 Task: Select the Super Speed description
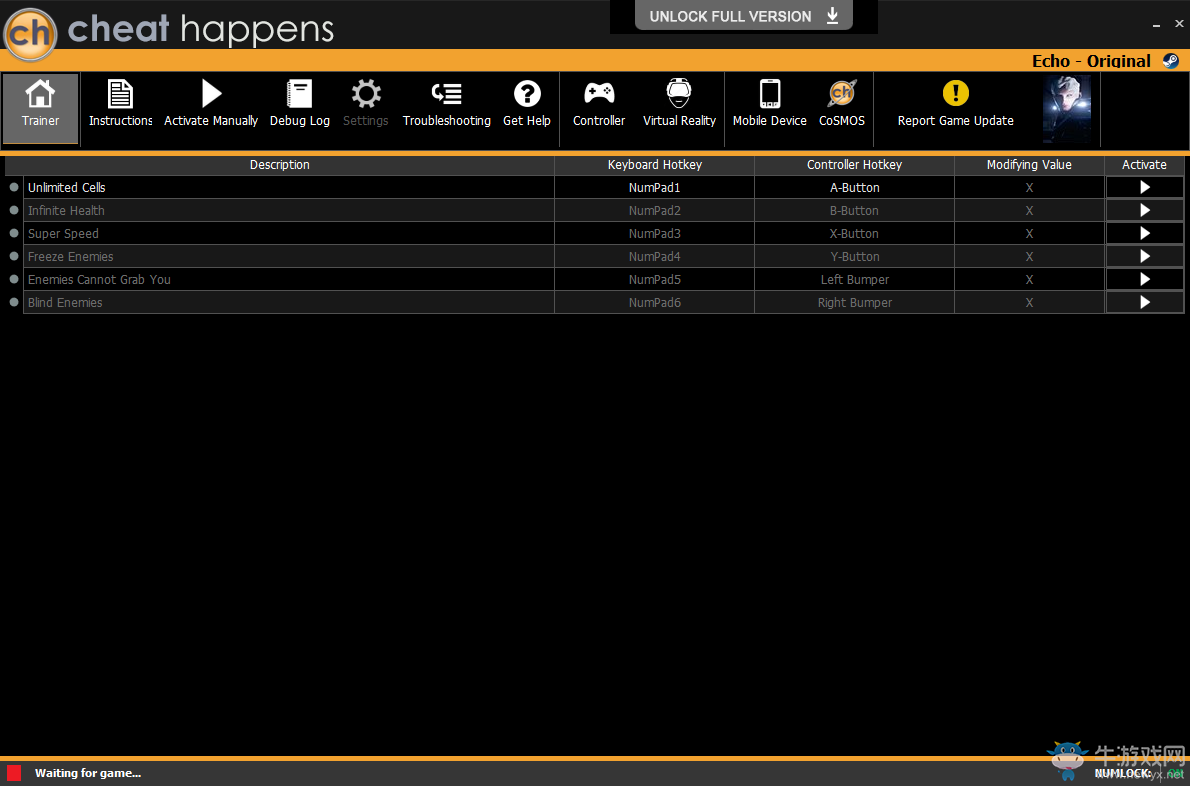63,234
